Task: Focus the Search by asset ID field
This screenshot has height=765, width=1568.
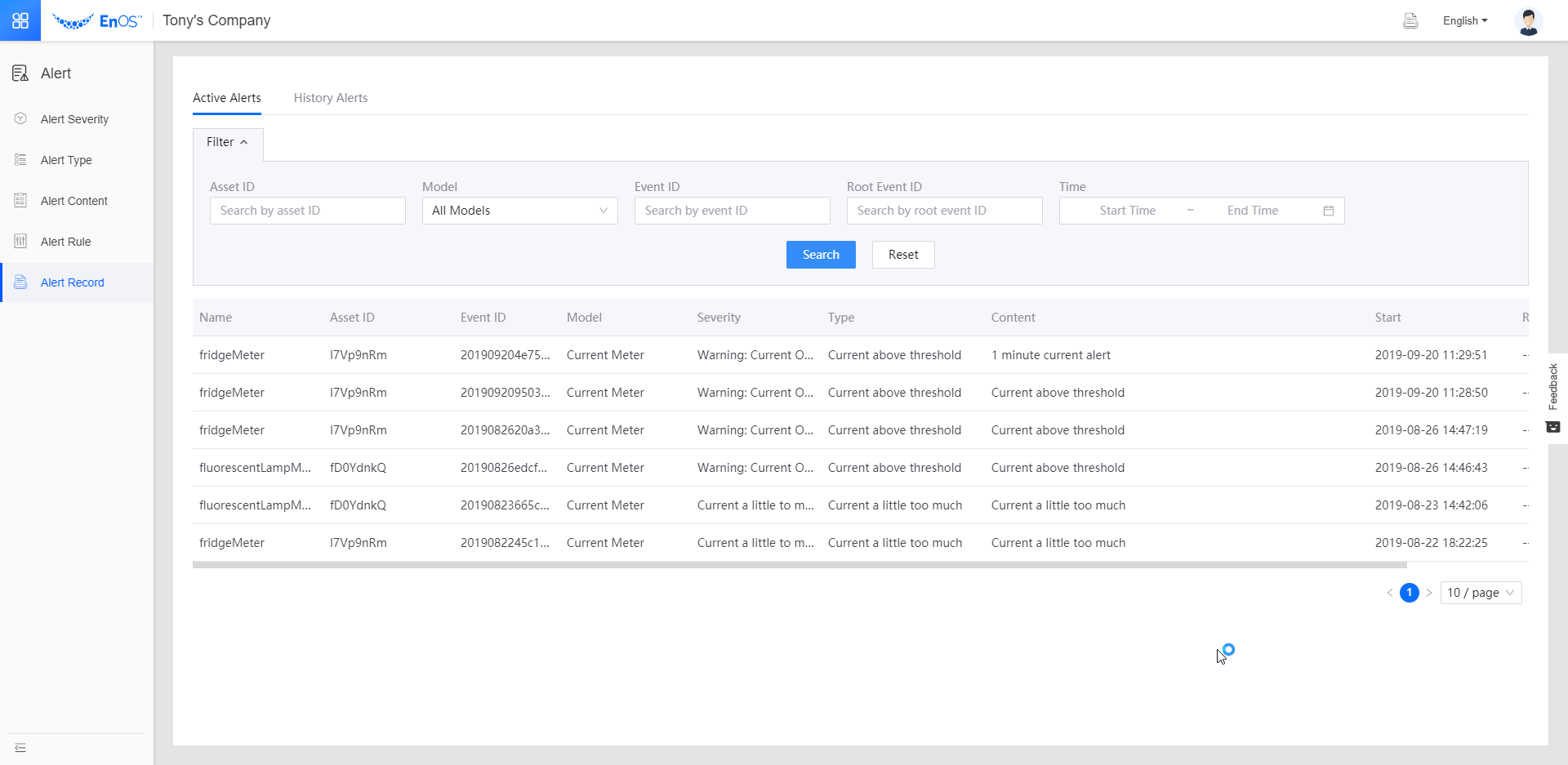Action: click(x=307, y=211)
